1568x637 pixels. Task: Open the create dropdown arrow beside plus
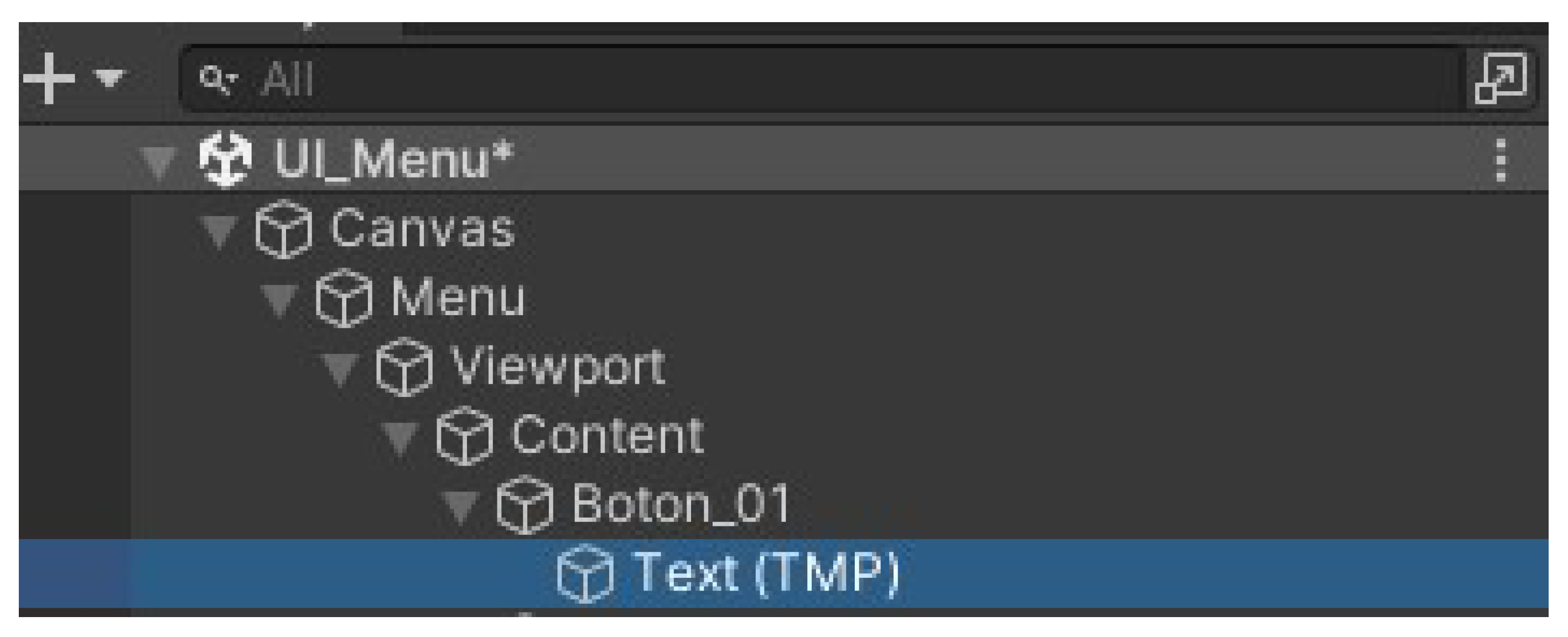coord(110,79)
